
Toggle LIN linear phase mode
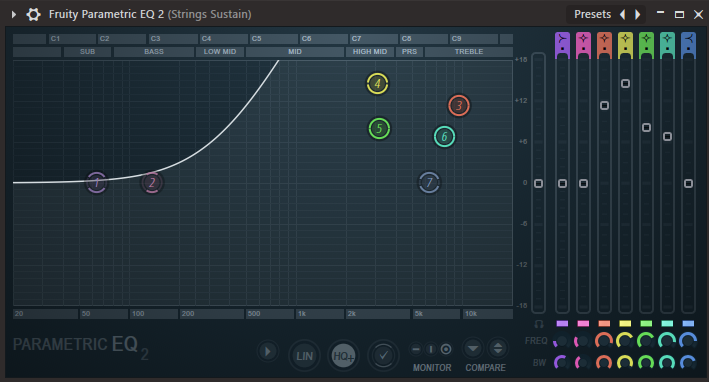click(304, 356)
